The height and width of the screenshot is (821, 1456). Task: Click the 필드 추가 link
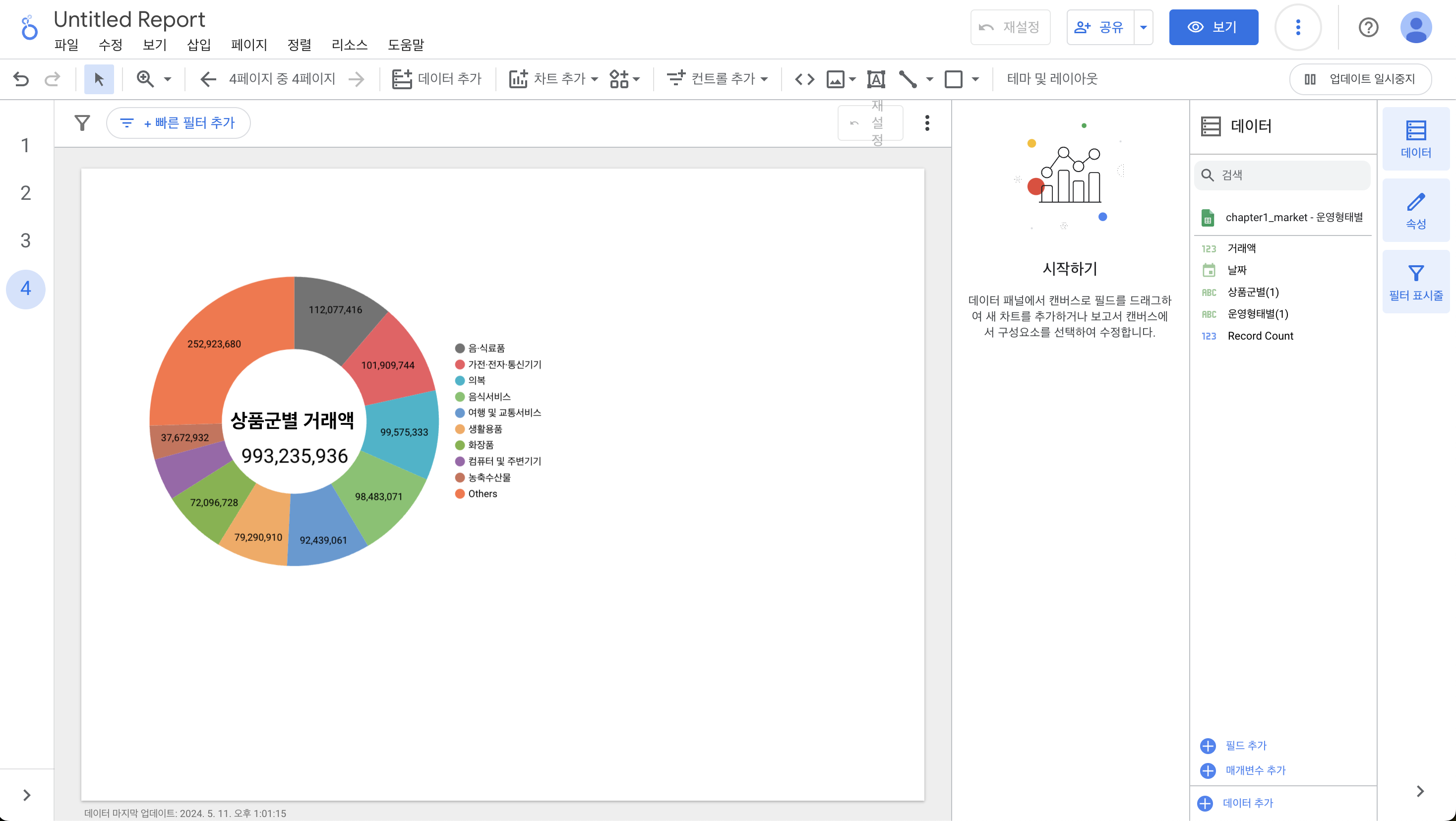tap(1245, 745)
